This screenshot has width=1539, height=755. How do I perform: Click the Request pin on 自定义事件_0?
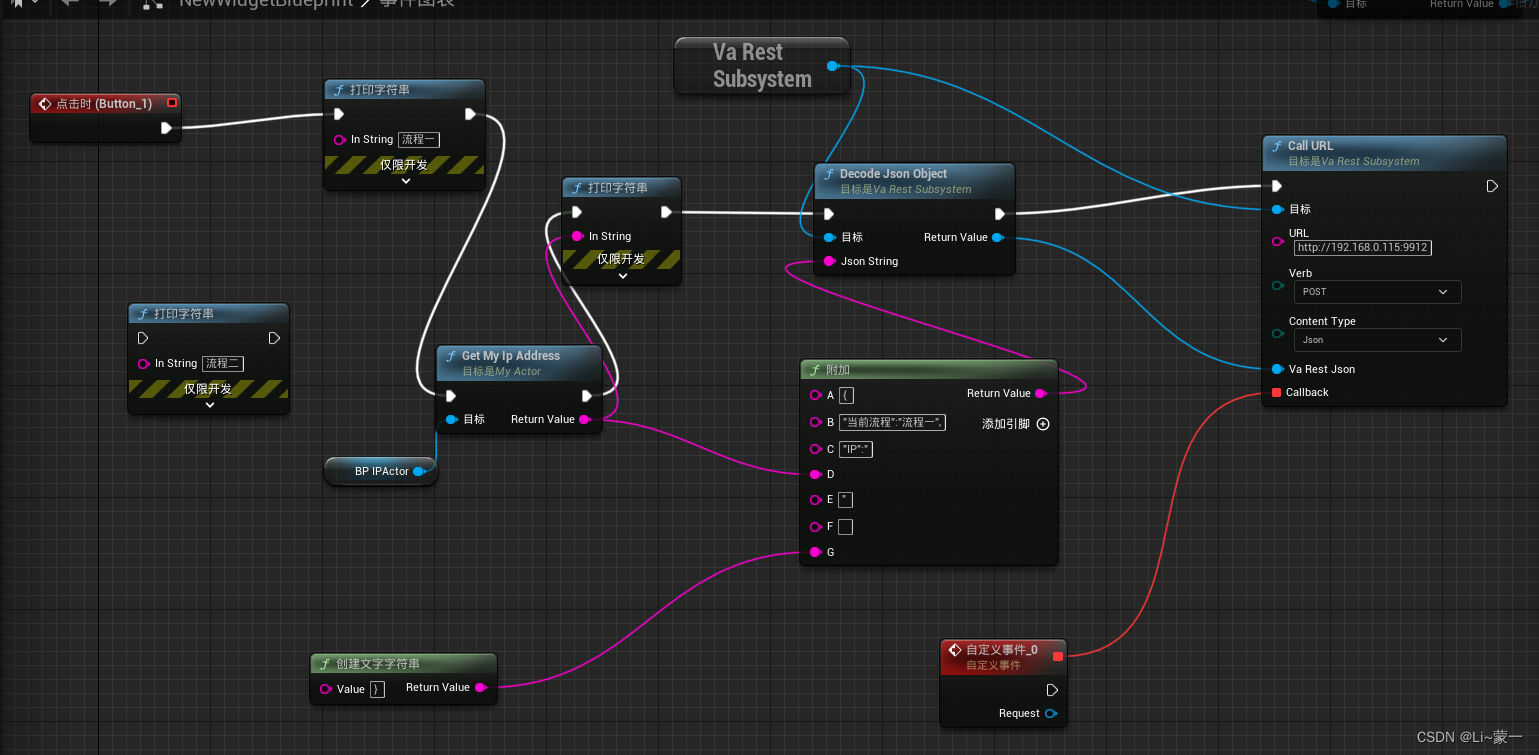tap(1050, 713)
